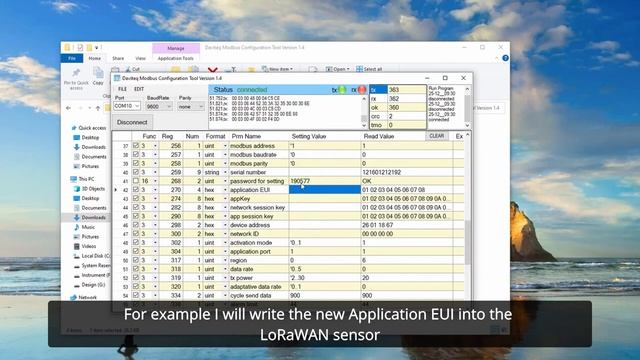Image resolution: width=640 pixels, height=360 pixels.
Task: Toggle checkbox for device address row
Action: 136,225
